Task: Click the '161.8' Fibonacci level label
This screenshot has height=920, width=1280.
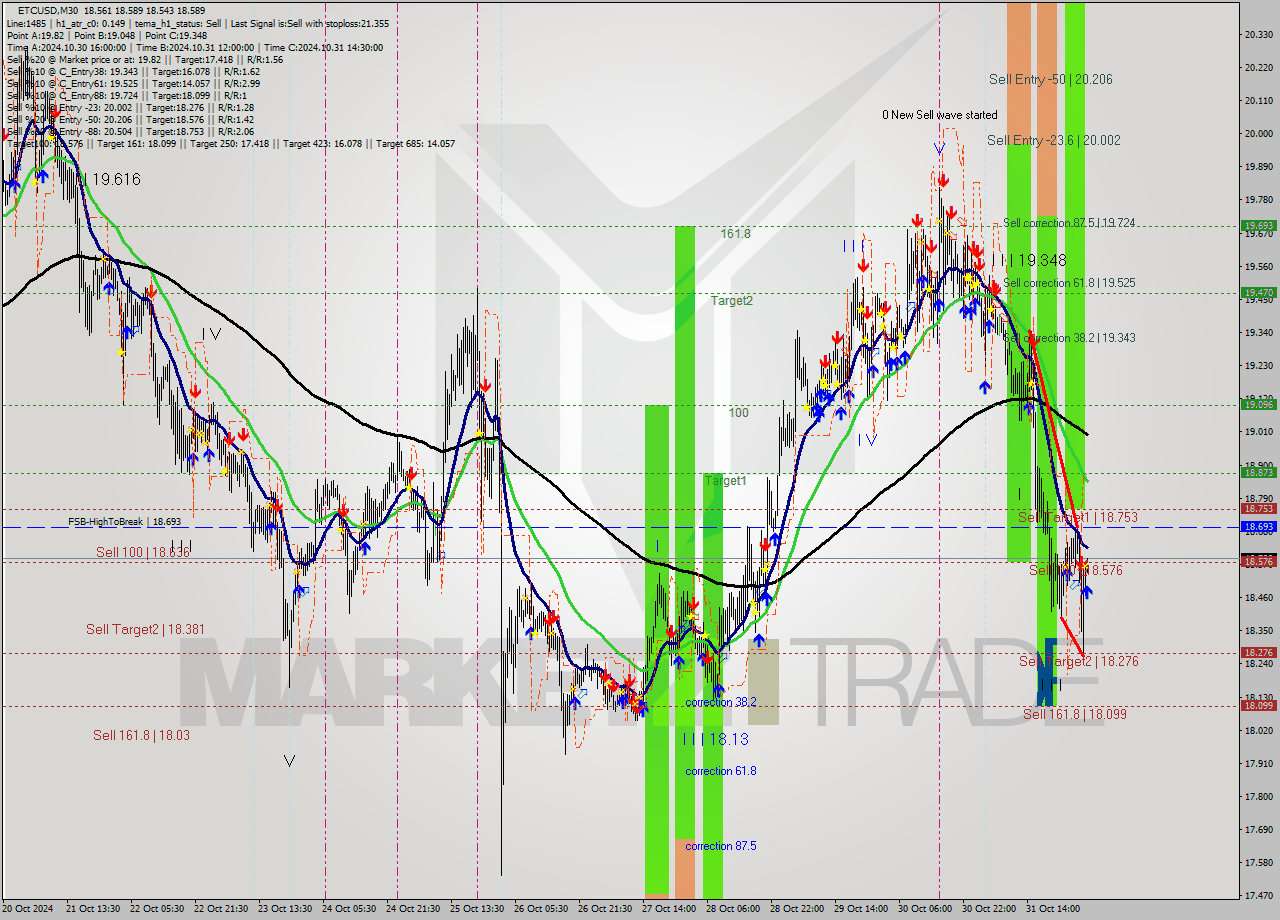Action: coord(735,233)
